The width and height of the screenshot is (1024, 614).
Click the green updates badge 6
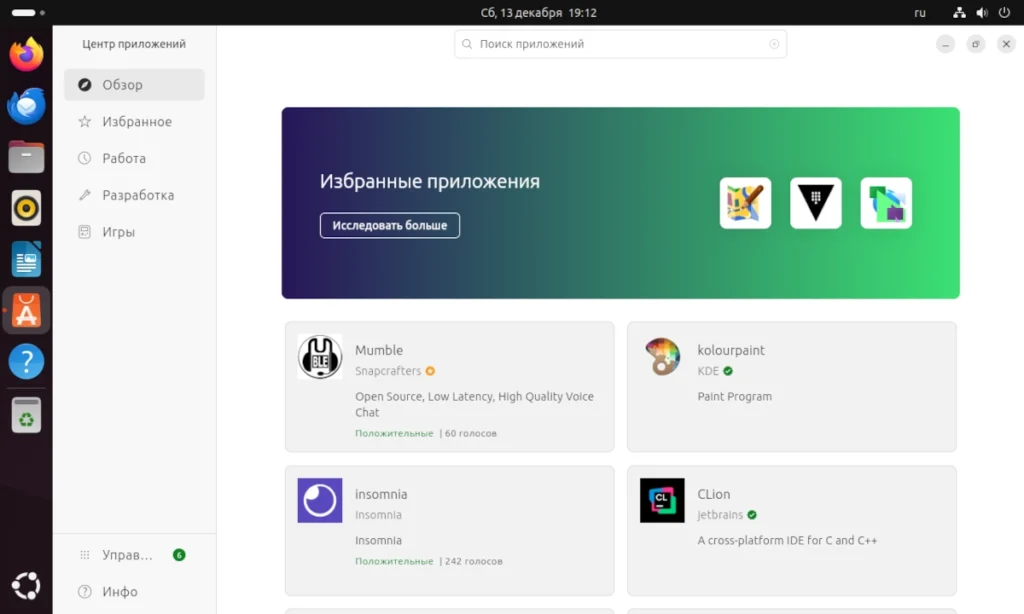pyautogui.click(x=179, y=555)
